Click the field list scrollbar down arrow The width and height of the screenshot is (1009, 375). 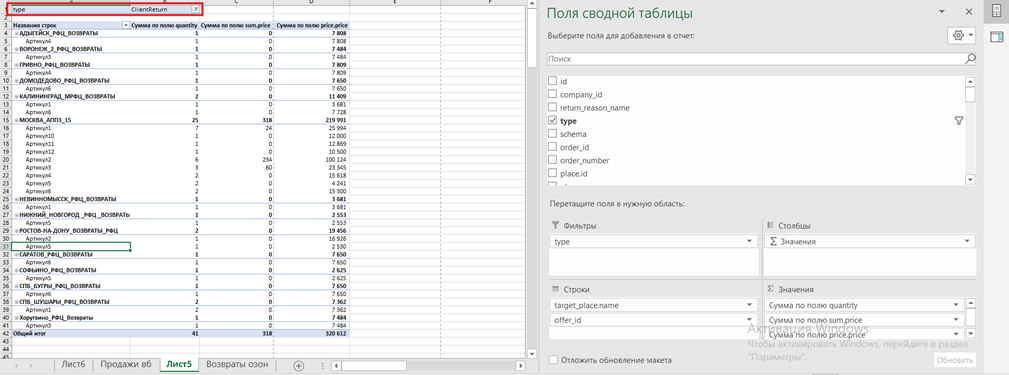[970, 180]
